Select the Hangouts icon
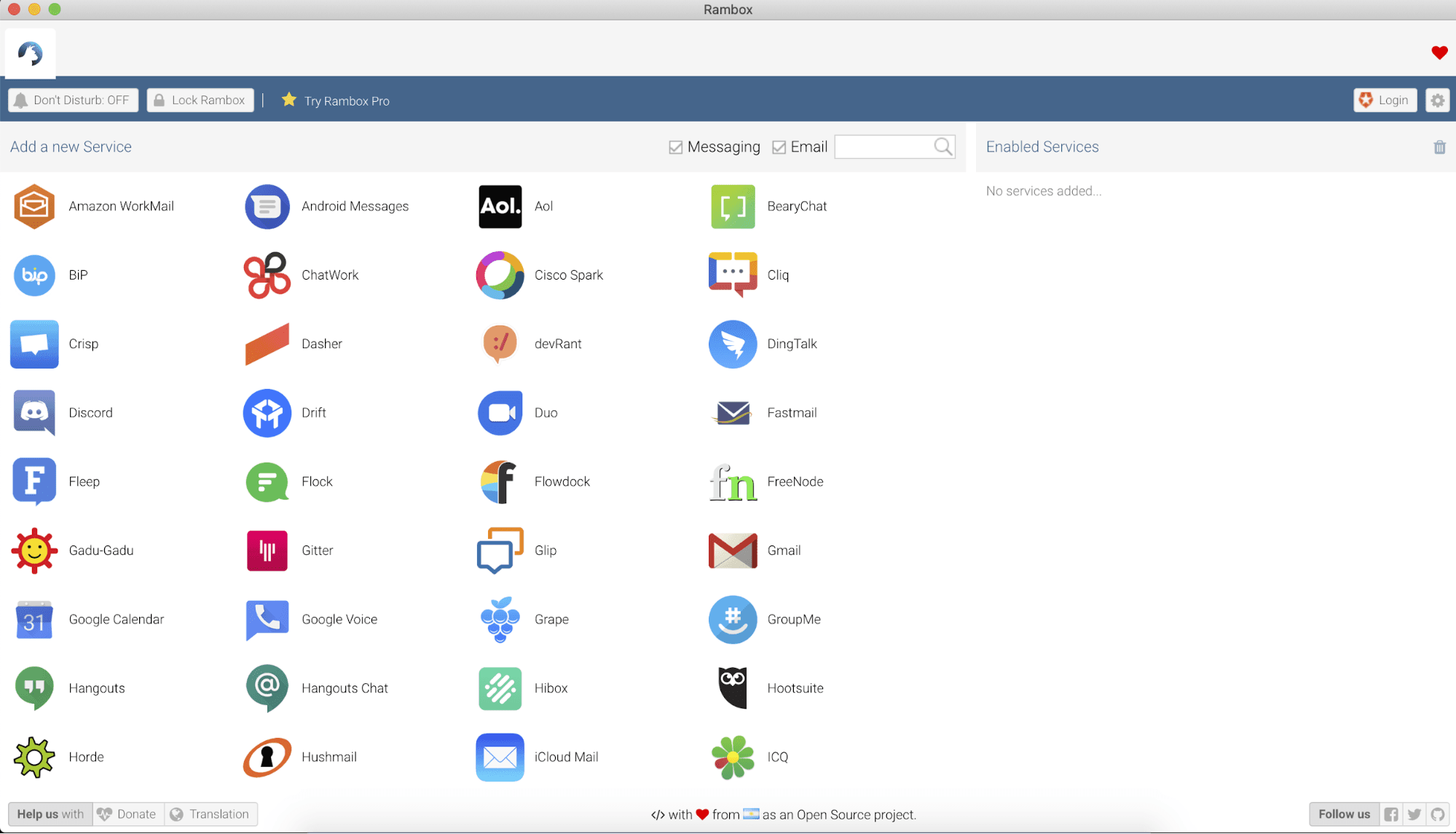Image resolution: width=1456 pixels, height=834 pixels. point(34,688)
